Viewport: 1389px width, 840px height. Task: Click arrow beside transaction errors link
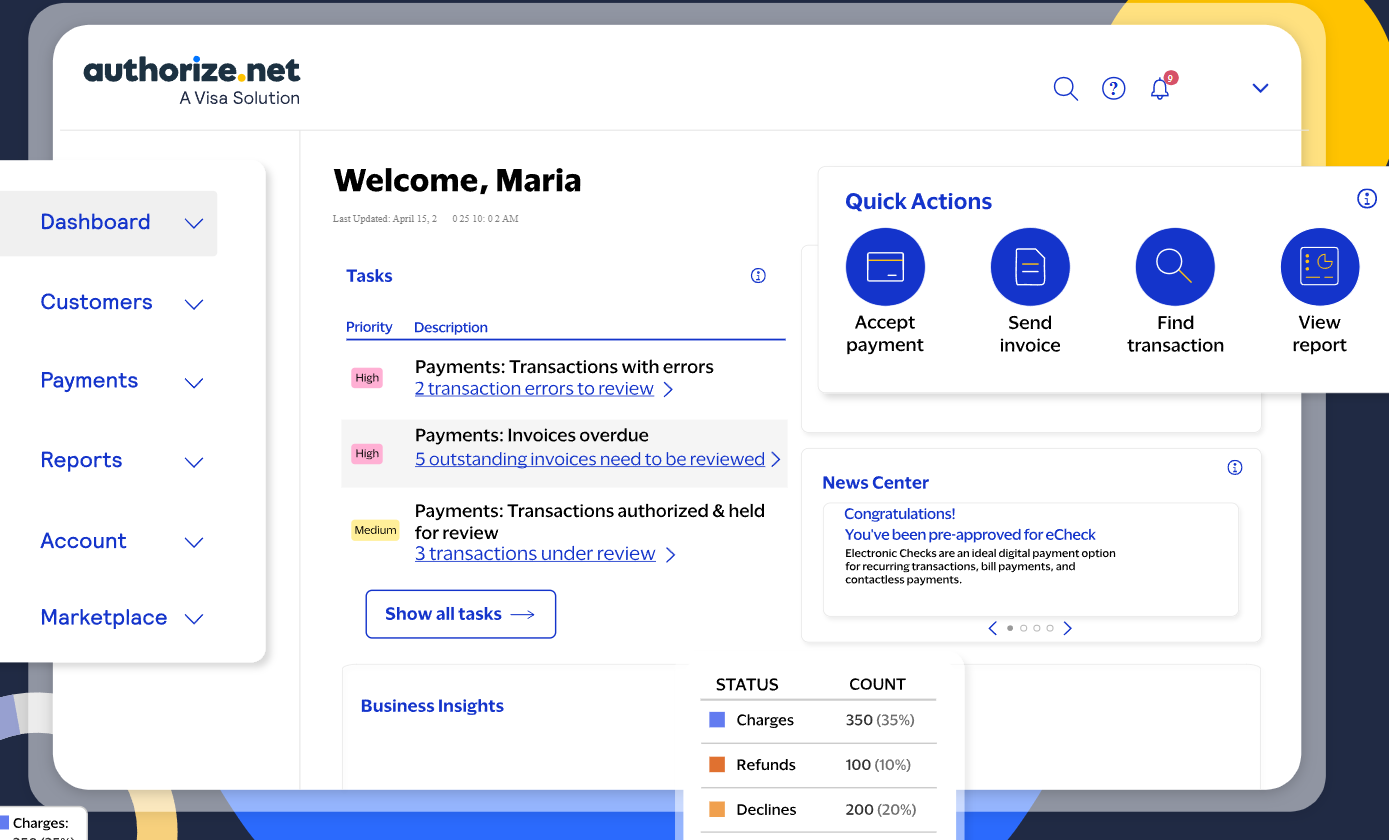668,389
